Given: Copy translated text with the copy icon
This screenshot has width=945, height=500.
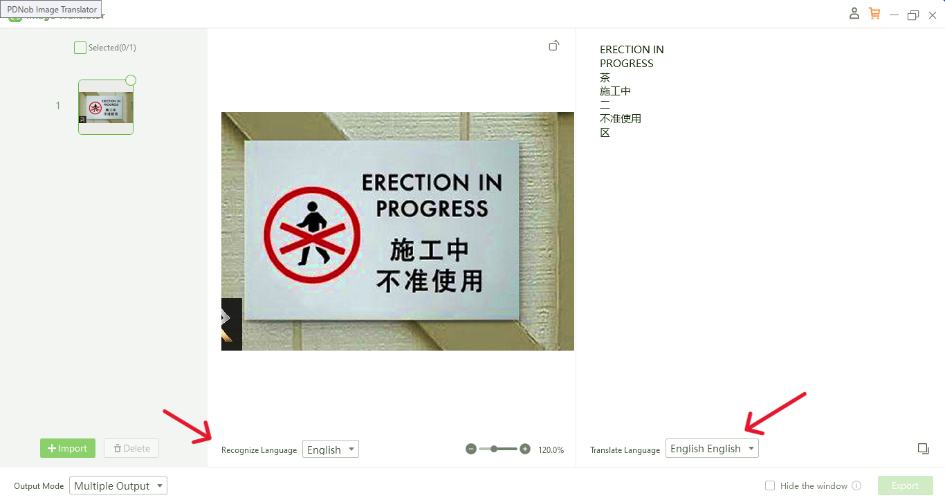Looking at the screenshot, I should [923, 448].
